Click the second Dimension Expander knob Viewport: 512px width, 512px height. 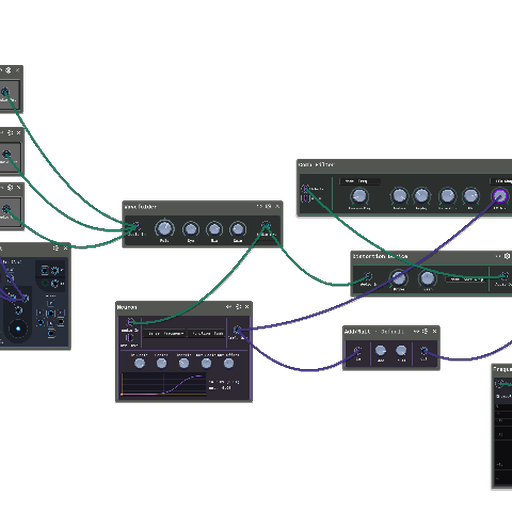(x=427, y=278)
